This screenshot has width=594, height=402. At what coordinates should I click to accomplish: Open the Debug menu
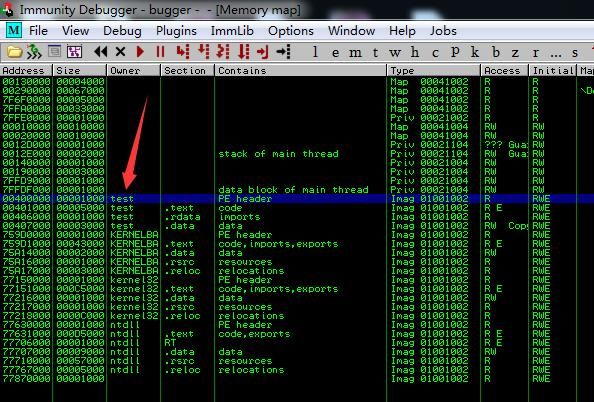122,31
